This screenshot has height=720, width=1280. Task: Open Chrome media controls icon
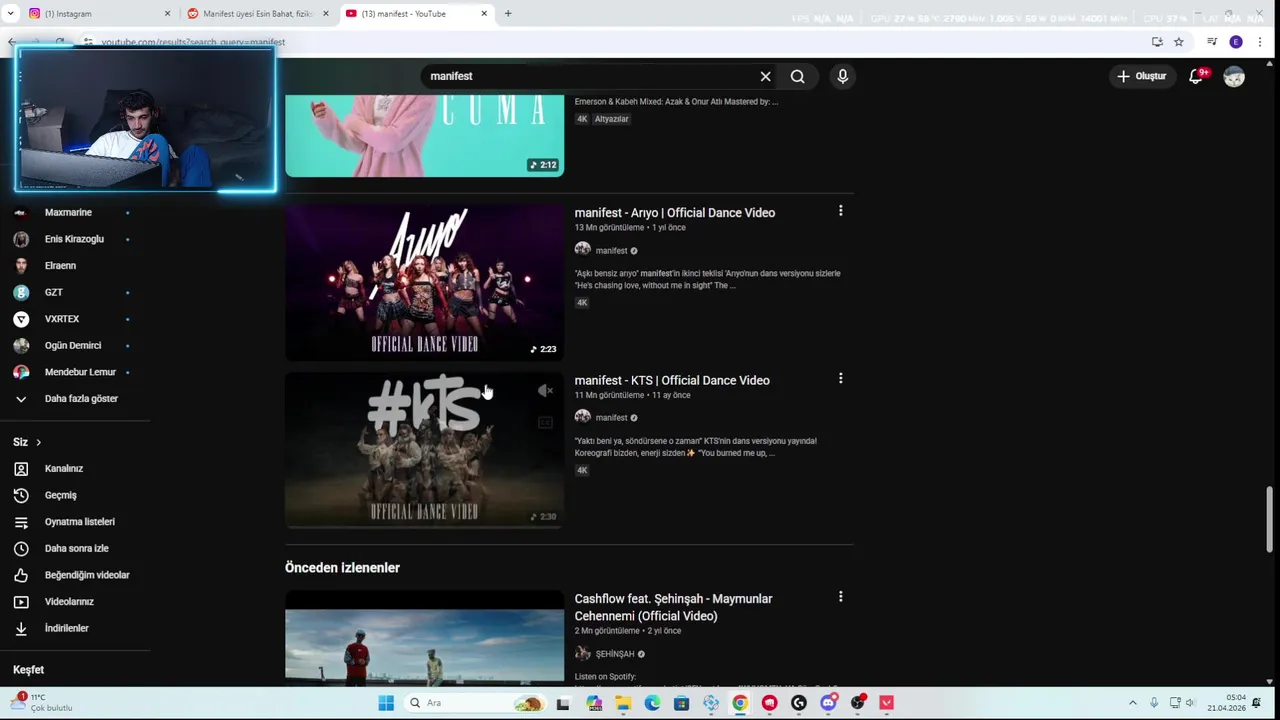click(1212, 42)
